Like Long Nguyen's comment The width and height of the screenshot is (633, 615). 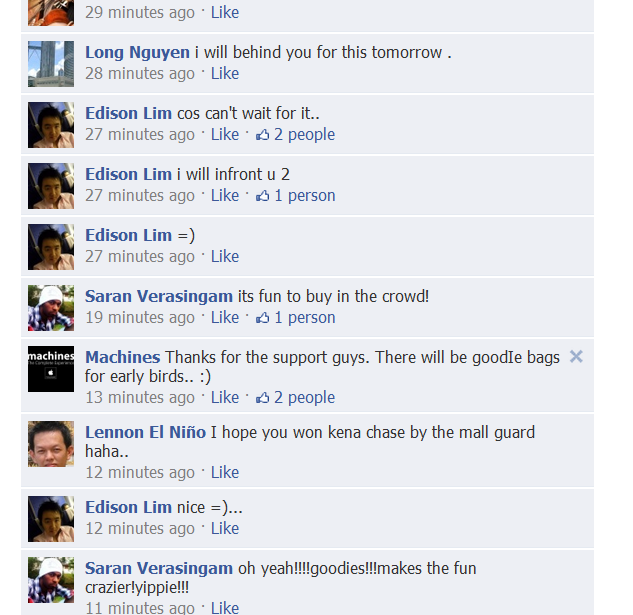(x=225, y=73)
